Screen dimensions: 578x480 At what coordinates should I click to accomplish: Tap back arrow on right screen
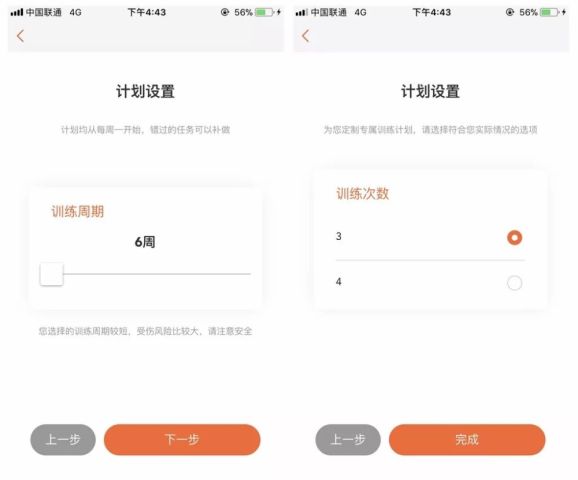(x=305, y=36)
